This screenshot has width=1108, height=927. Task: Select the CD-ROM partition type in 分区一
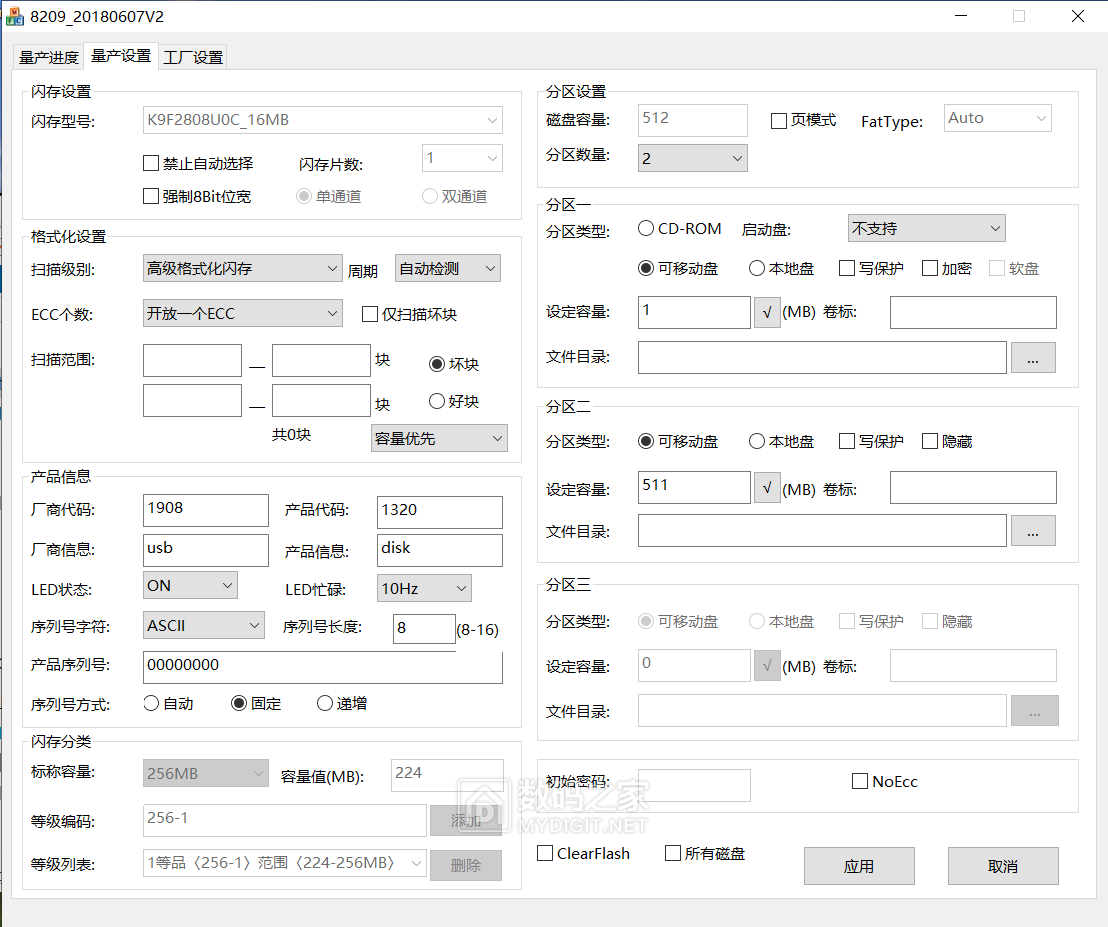click(646, 228)
